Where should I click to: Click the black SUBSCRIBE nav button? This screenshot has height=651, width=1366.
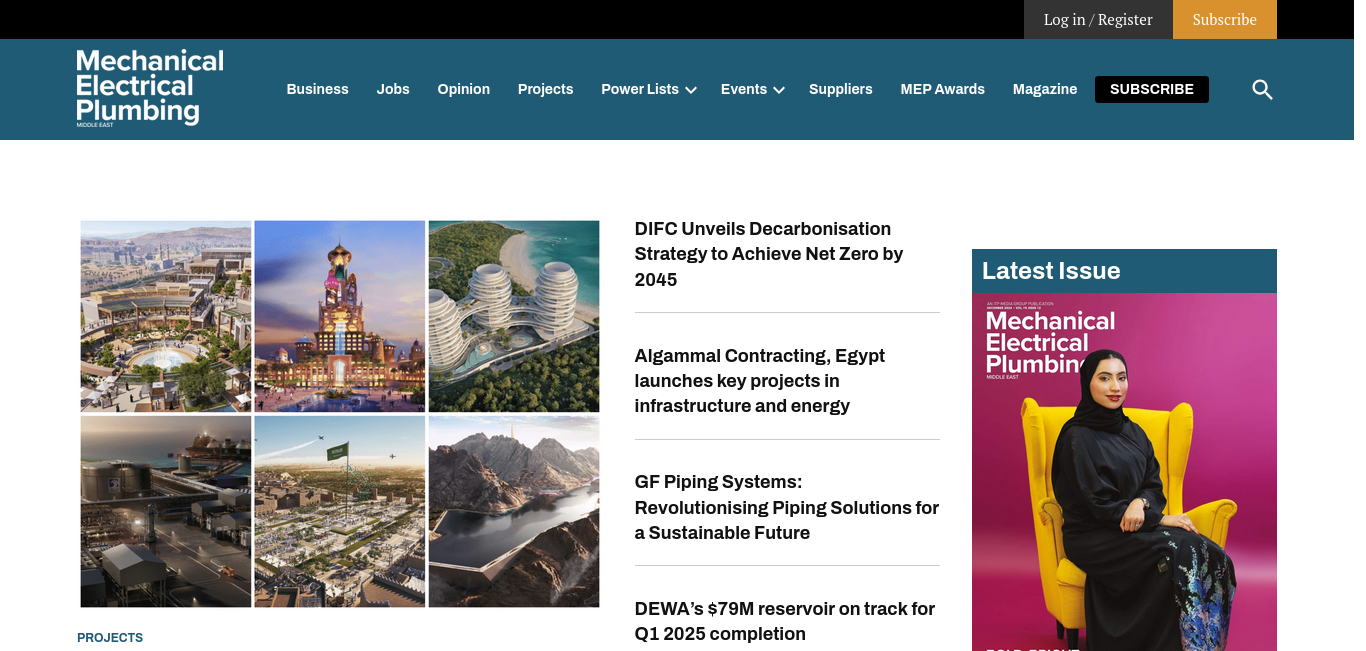(1151, 89)
